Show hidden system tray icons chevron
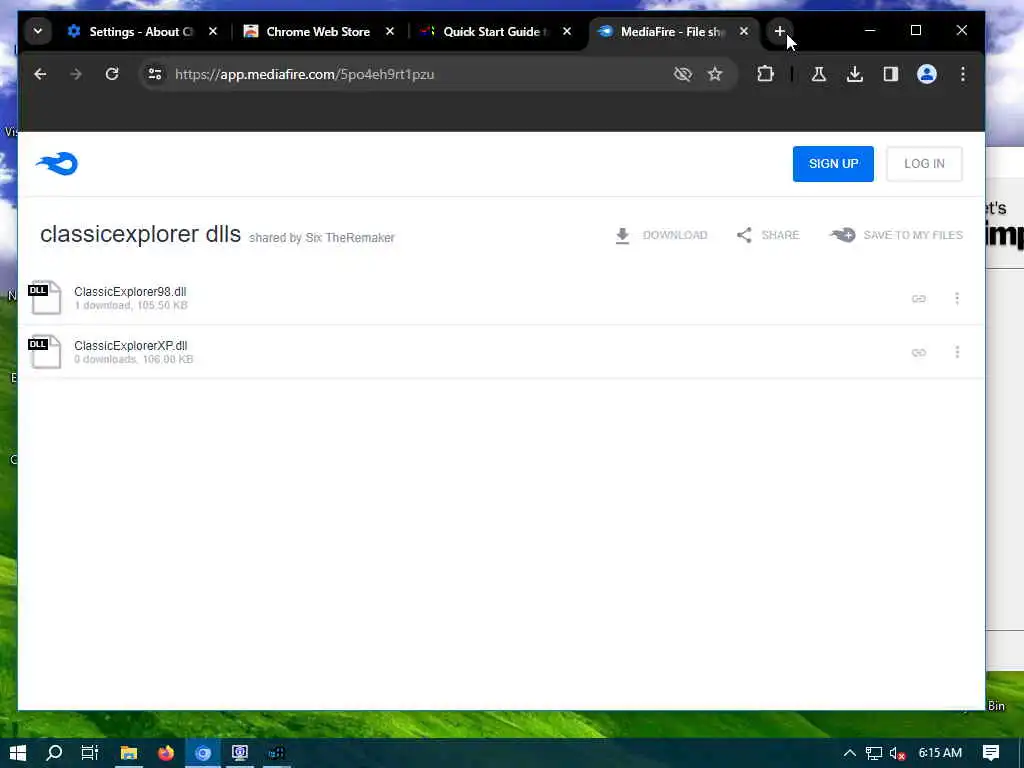The height and width of the screenshot is (768, 1024). 850,753
